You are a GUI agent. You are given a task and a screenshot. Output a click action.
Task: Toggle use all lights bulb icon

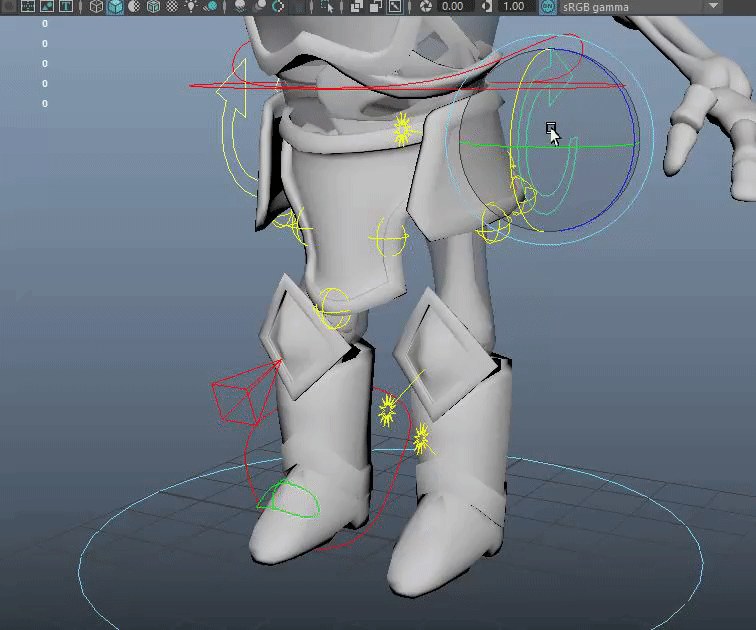191,6
